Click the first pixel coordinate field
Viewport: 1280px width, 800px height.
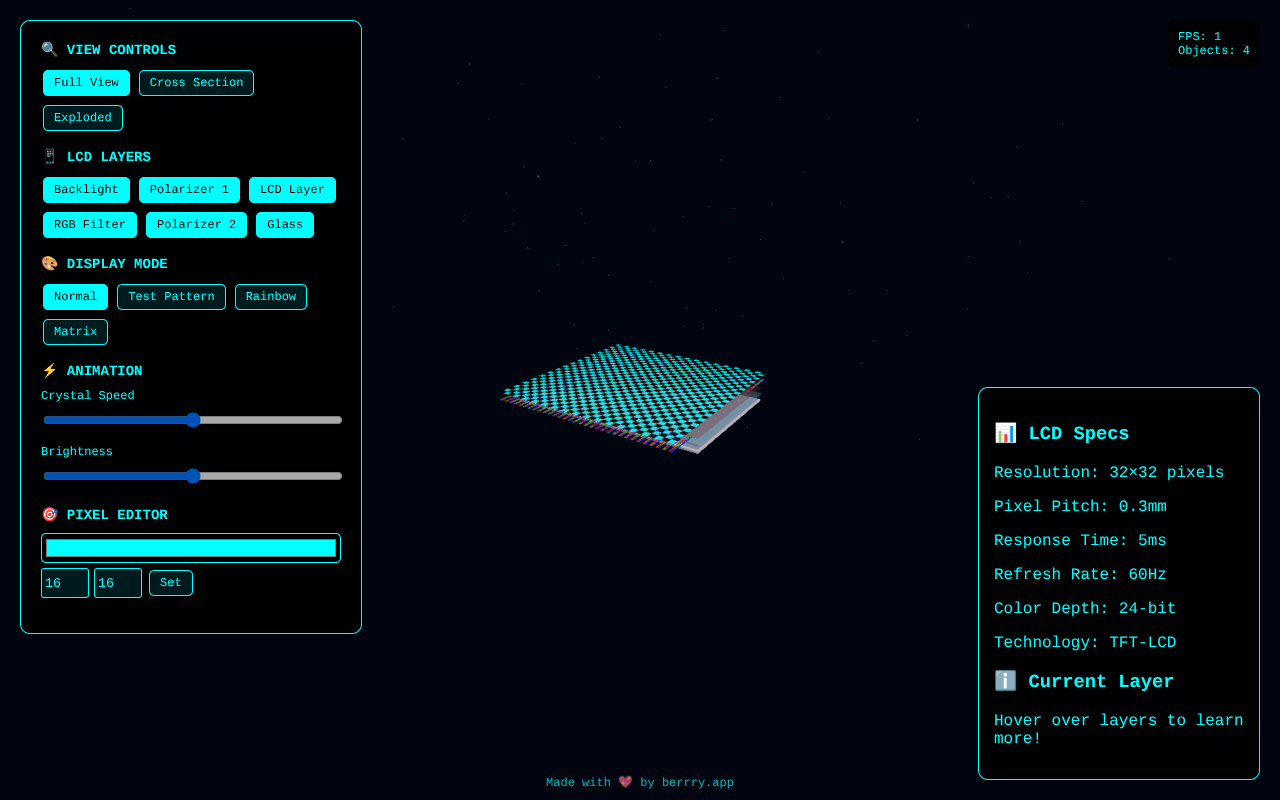tap(65, 583)
